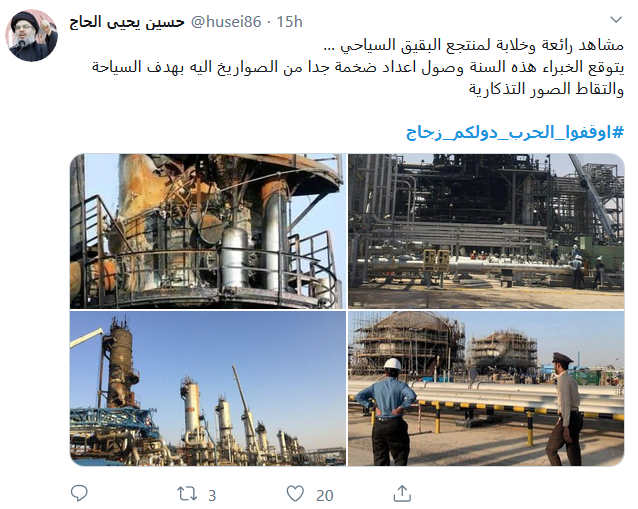Click the first line of tweet text
Screen dimensions: 638x509
tap(474, 45)
